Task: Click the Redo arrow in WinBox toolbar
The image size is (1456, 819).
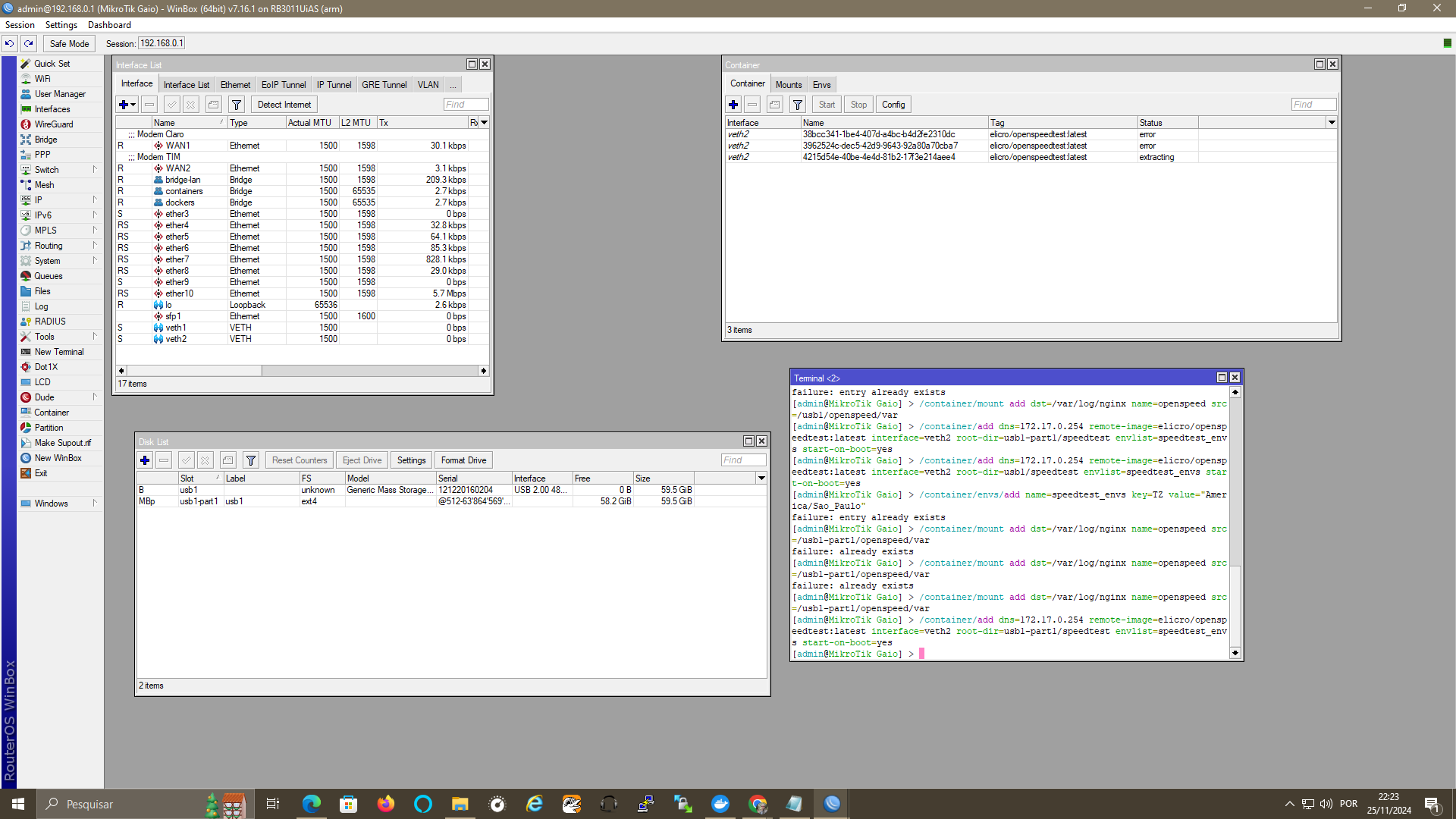Action: 28,43
